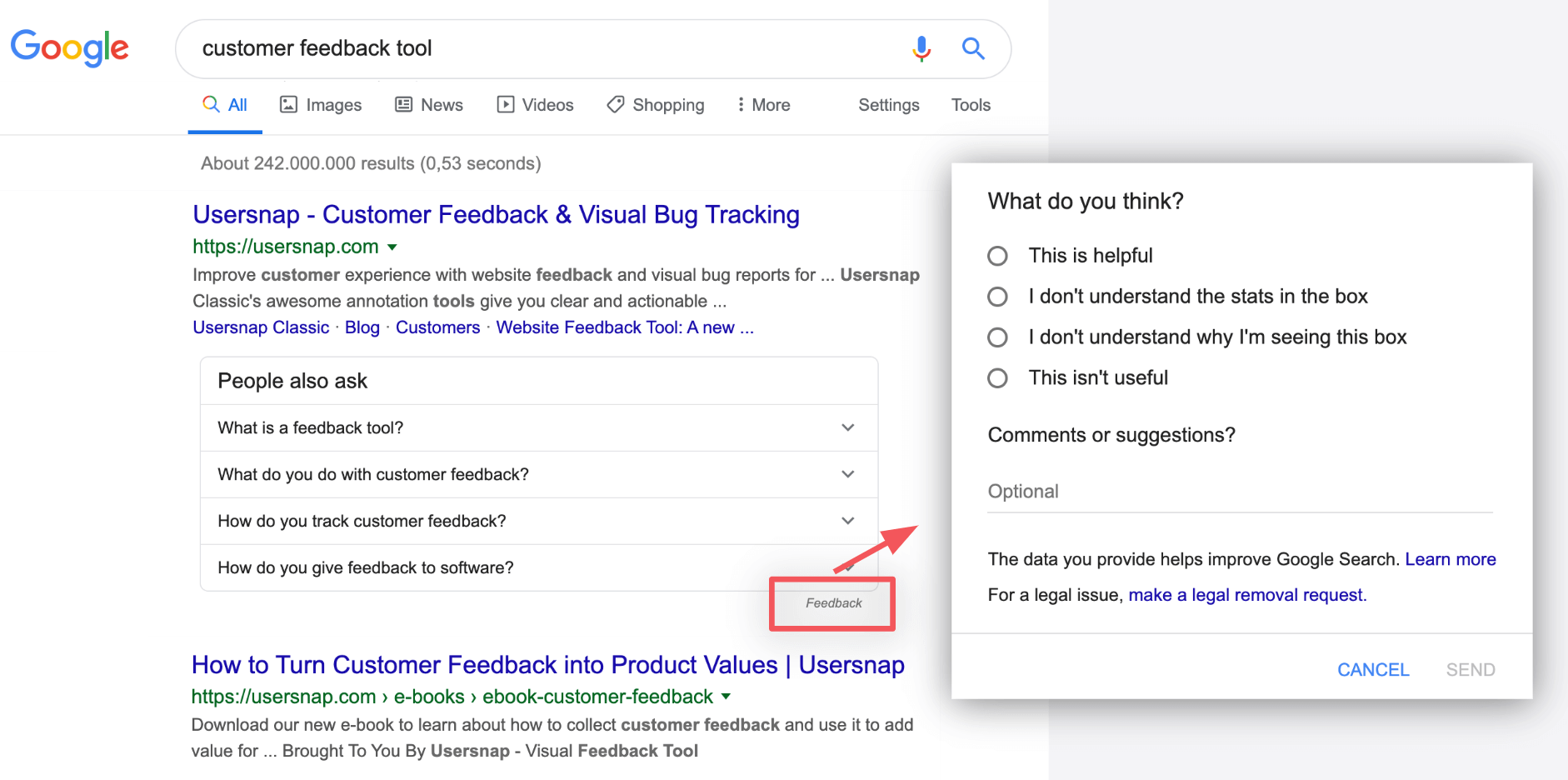Expand 'What do you do with customer feedback?'

(539, 474)
